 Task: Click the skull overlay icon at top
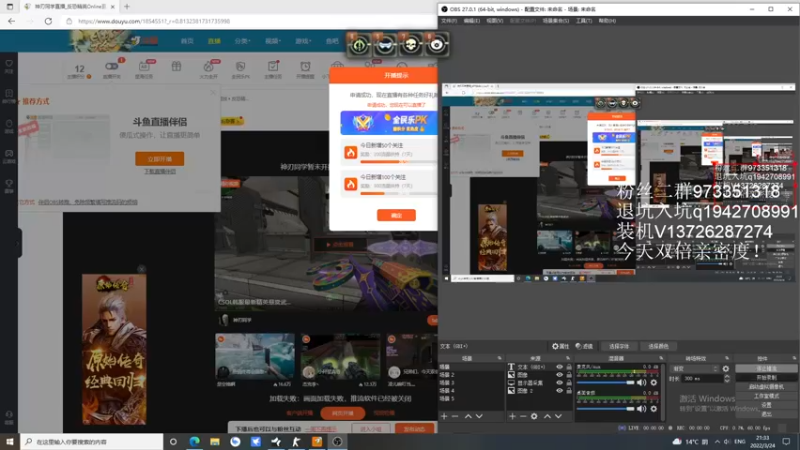(410, 45)
